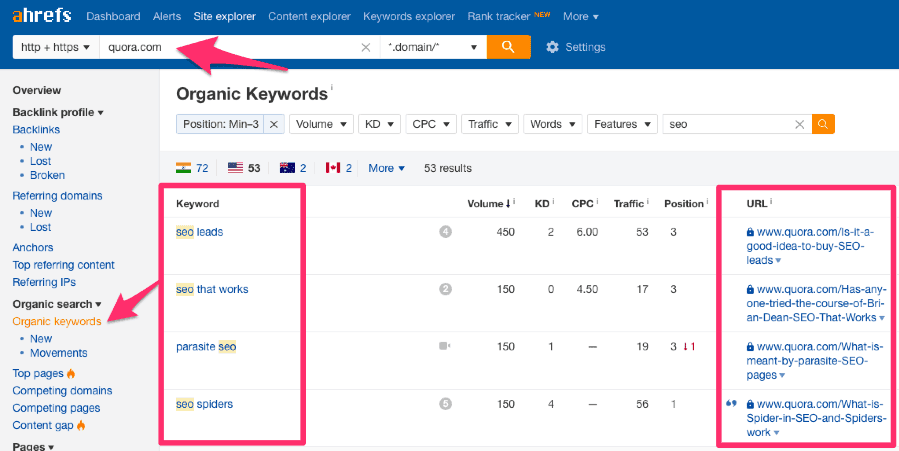Remove the Position Min-3 filter
The width and height of the screenshot is (899, 451).
274,124
